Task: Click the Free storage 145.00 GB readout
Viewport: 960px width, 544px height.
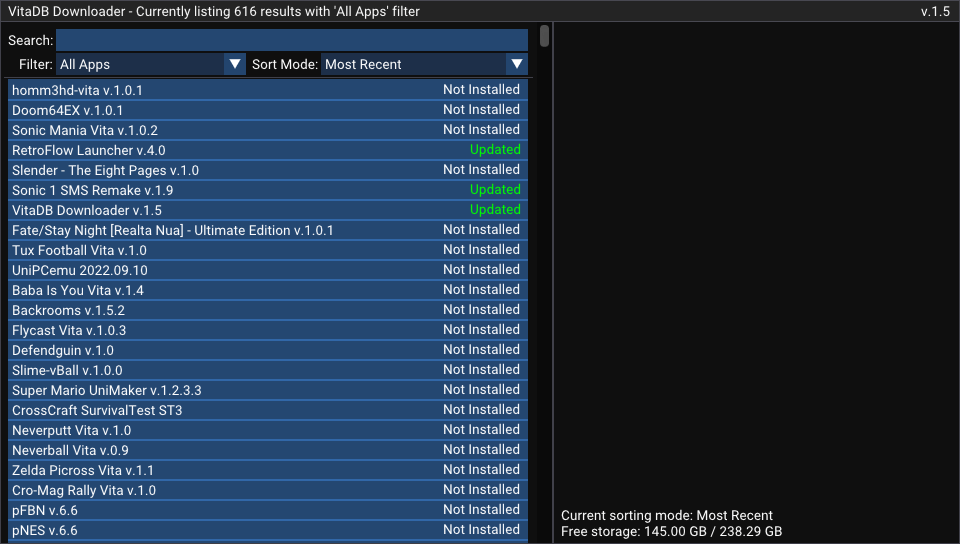Action: click(x=671, y=531)
